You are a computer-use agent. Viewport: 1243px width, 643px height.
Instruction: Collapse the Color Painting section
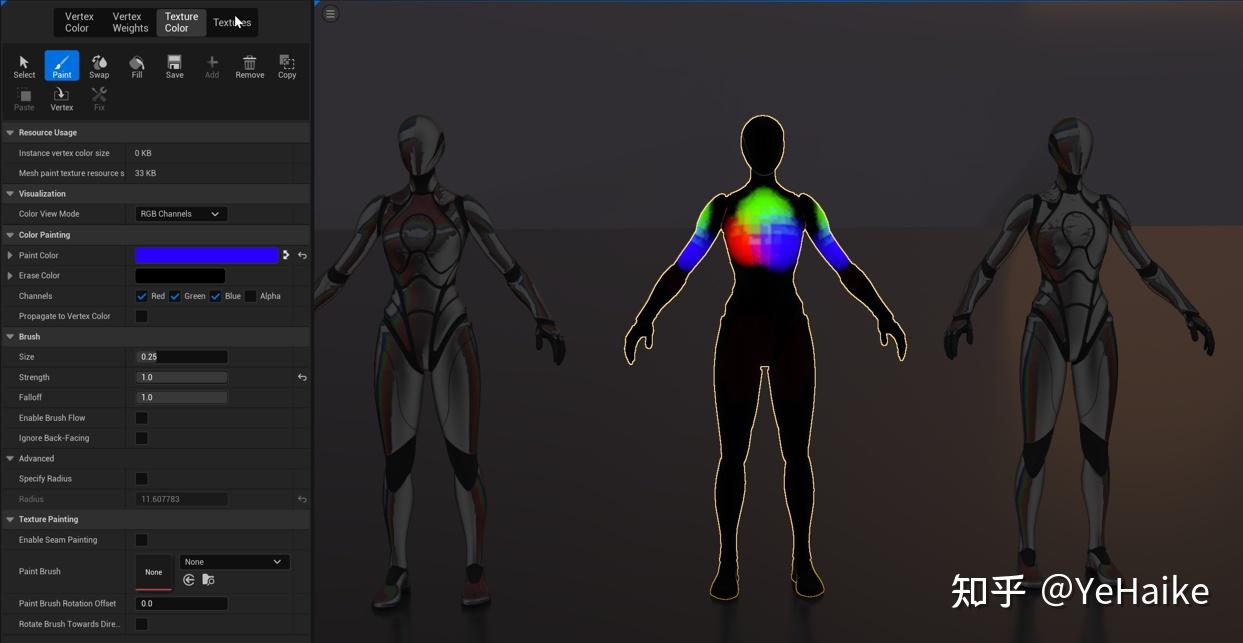tap(10, 235)
